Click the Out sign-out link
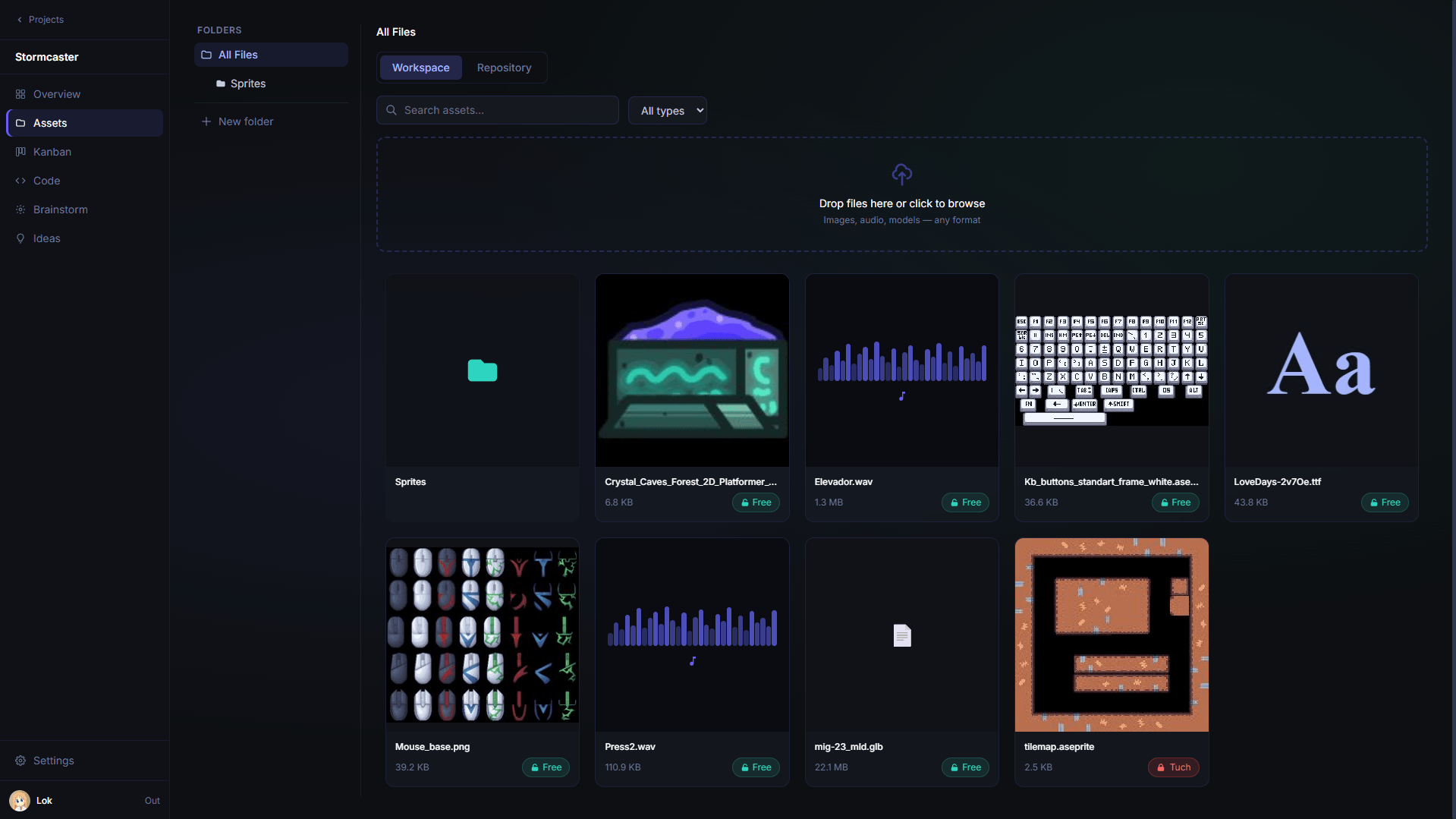The image size is (1456, 819). click(x=152, y=801)
